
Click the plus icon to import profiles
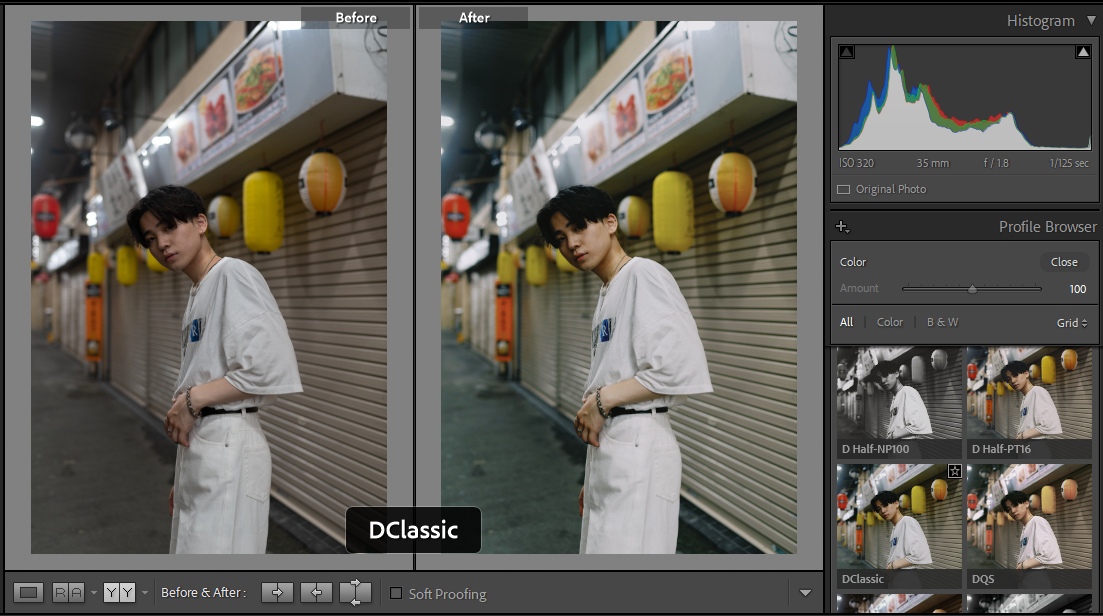tap(842, 227)
